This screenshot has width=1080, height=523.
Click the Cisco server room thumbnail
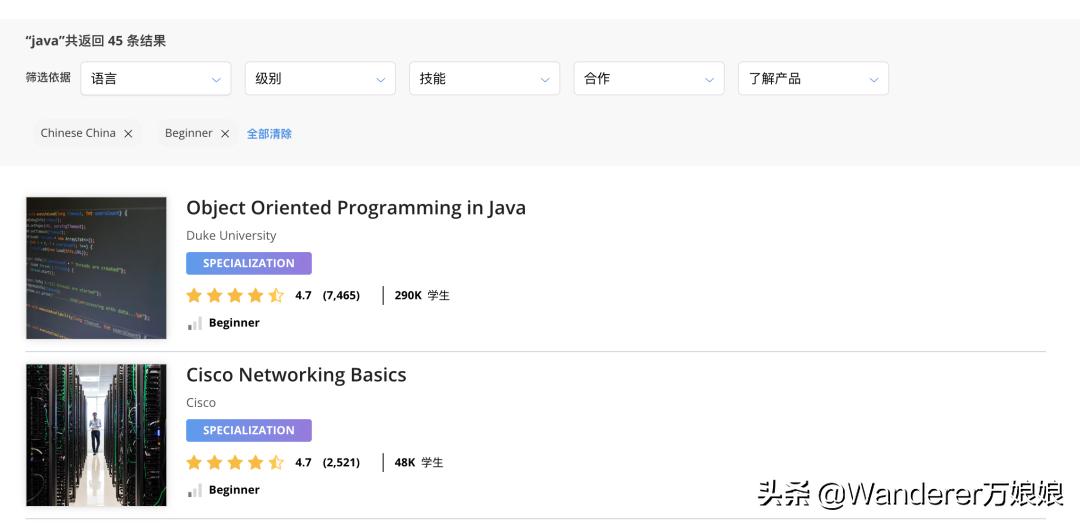(96, 435)
